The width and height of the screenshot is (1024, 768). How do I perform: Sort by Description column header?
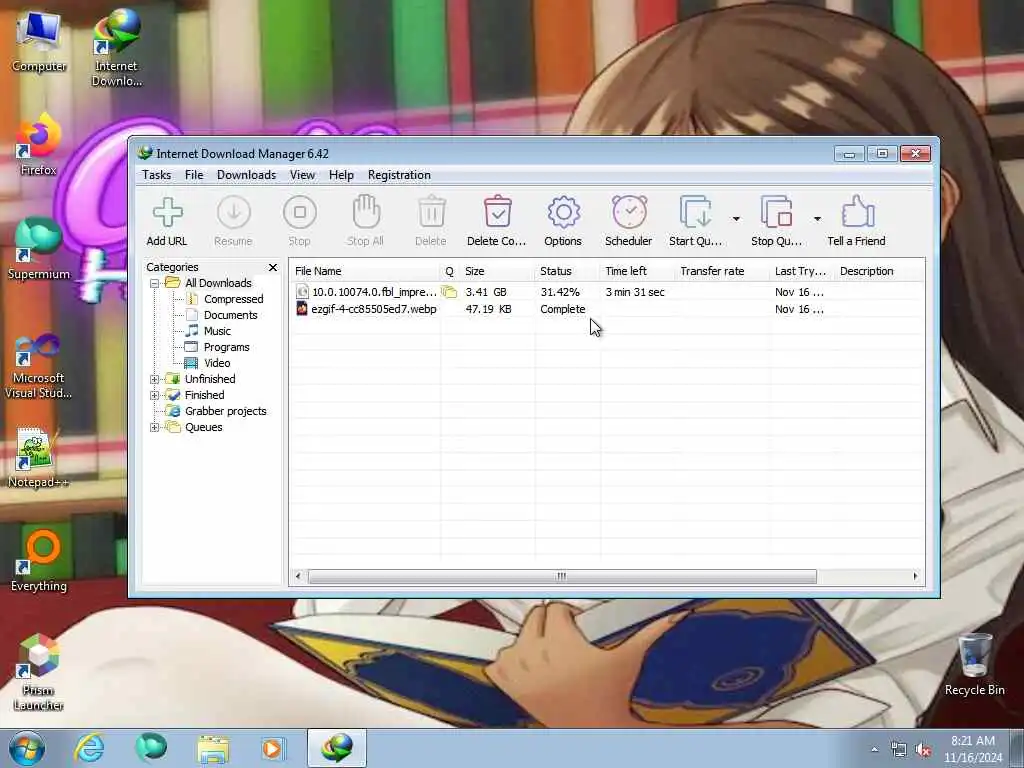pos(879,271)
